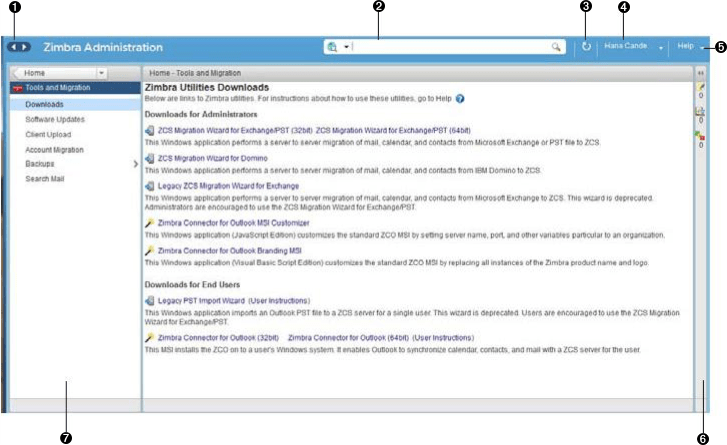727x445 pixels.
Task: Download ZCS Migration Wizard for Exchange/PST (32bit)
Action: (235, 131)
